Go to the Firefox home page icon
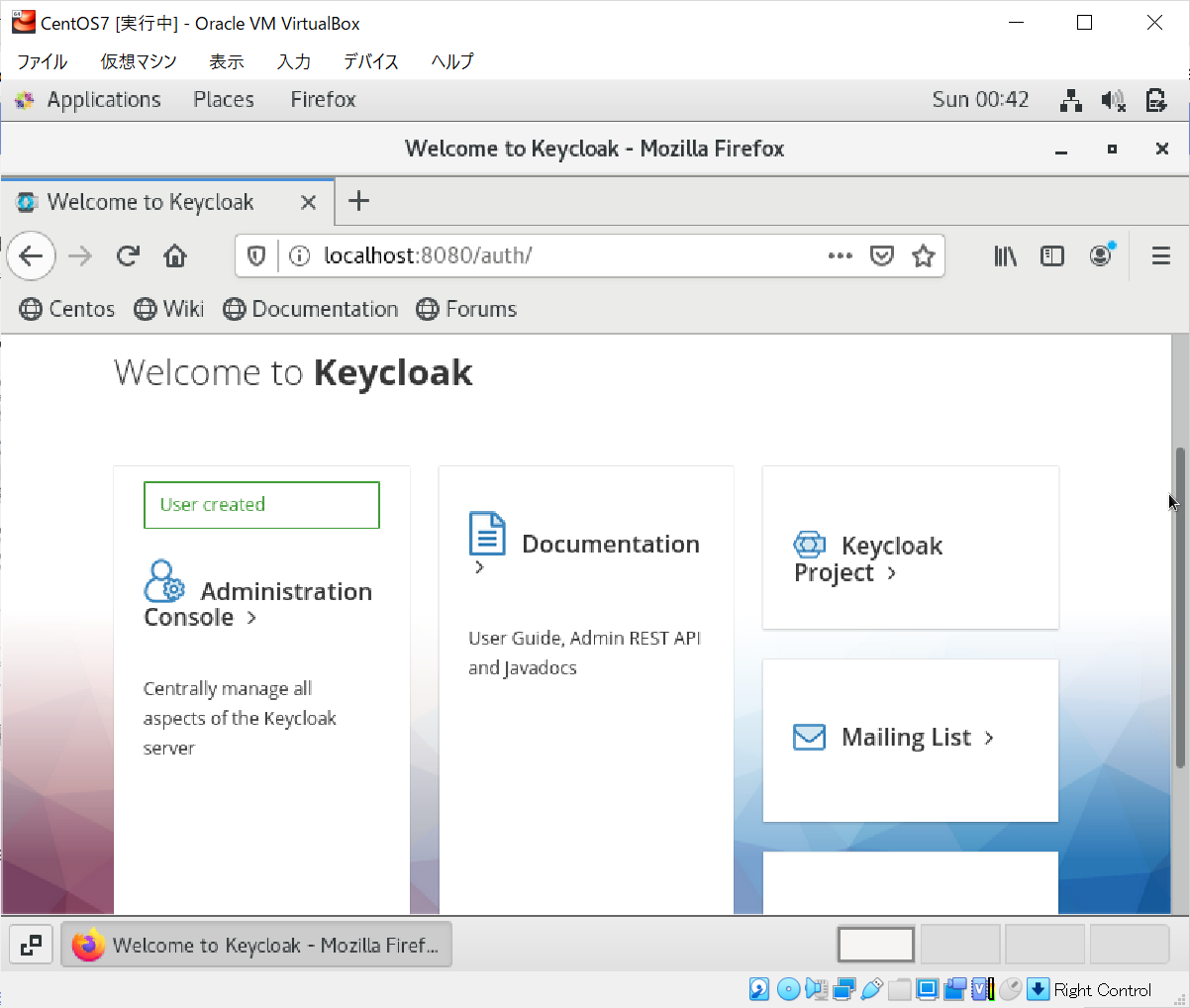 click(x=175, y=256)
